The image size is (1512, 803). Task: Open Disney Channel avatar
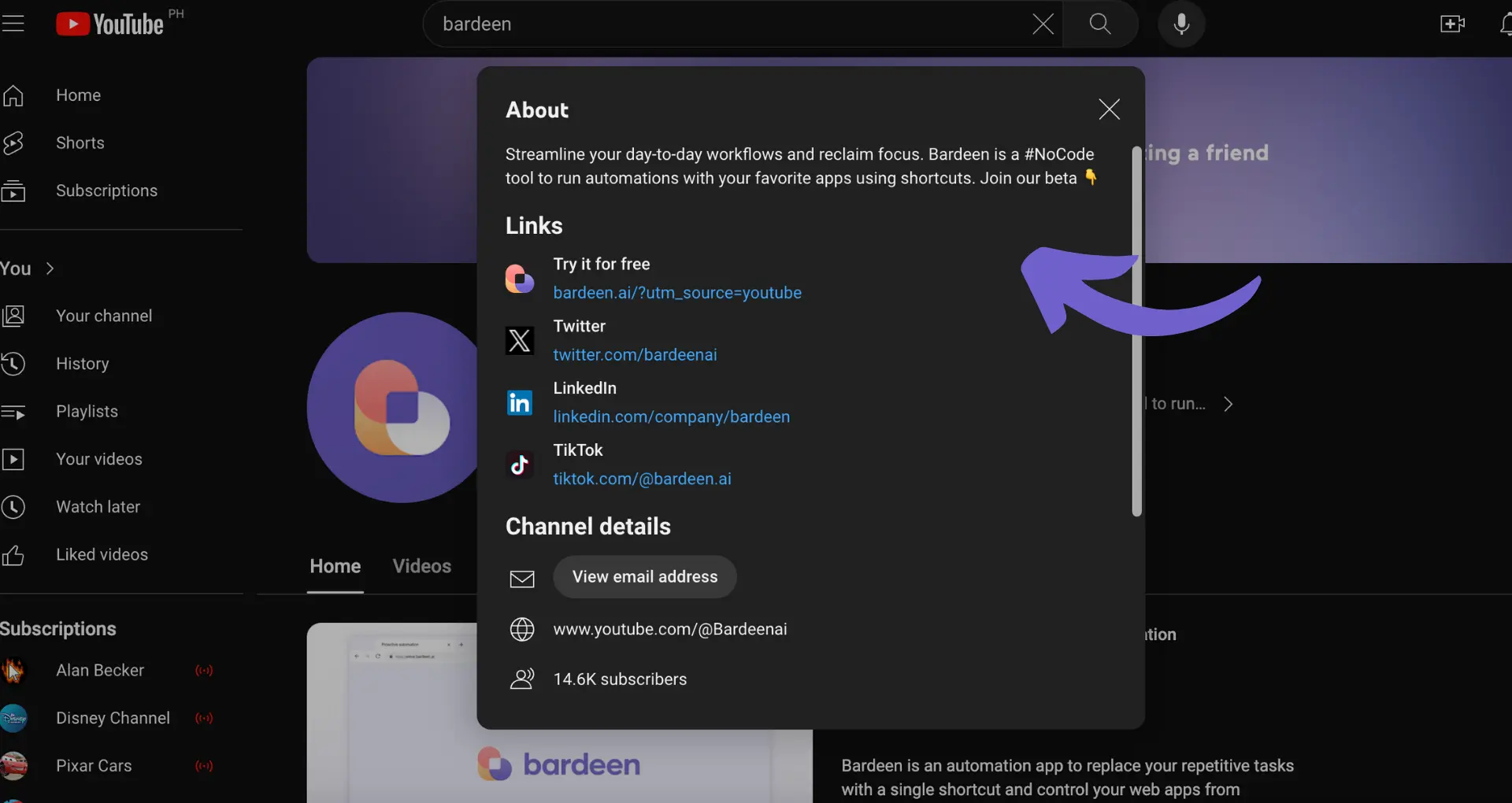[x=13, y=718]
